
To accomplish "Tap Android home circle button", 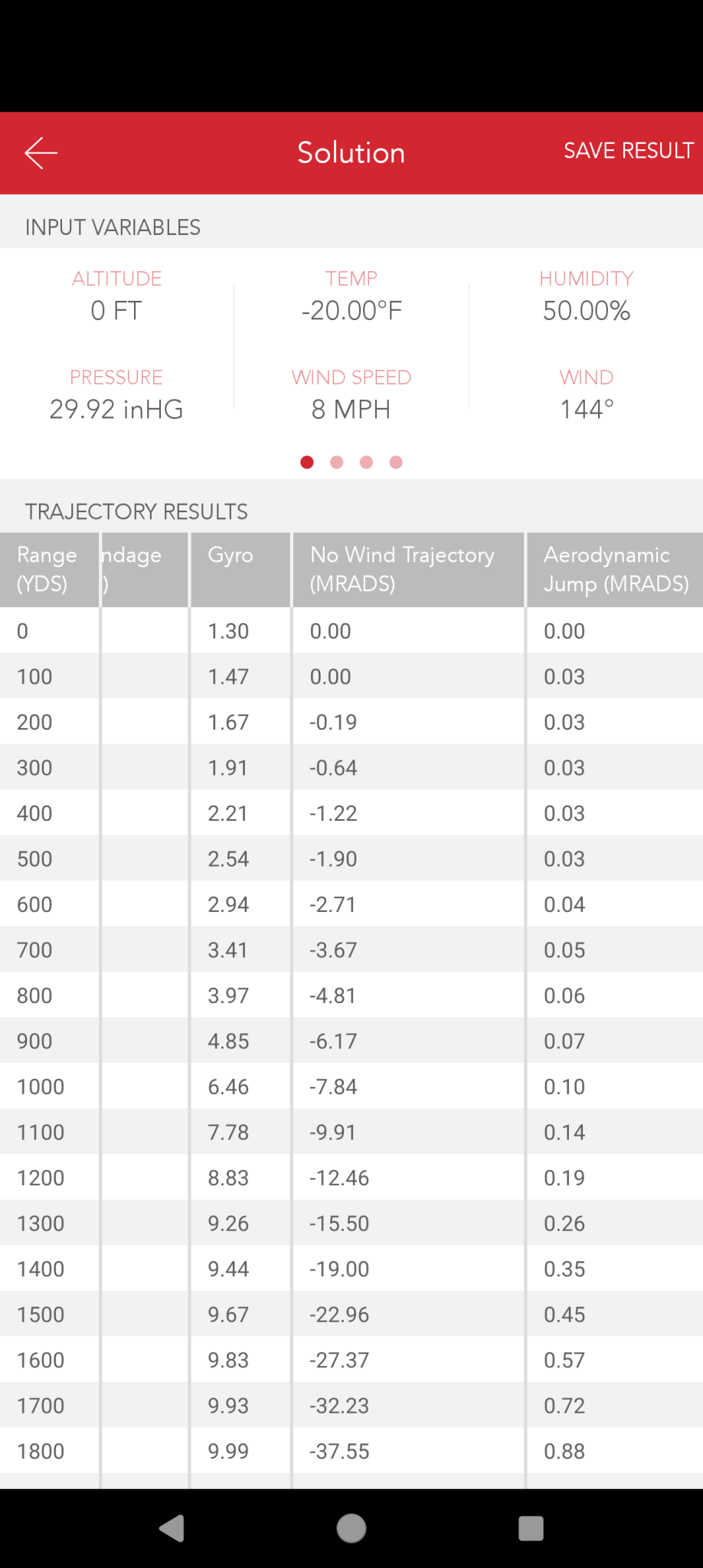I will 351,1528.
